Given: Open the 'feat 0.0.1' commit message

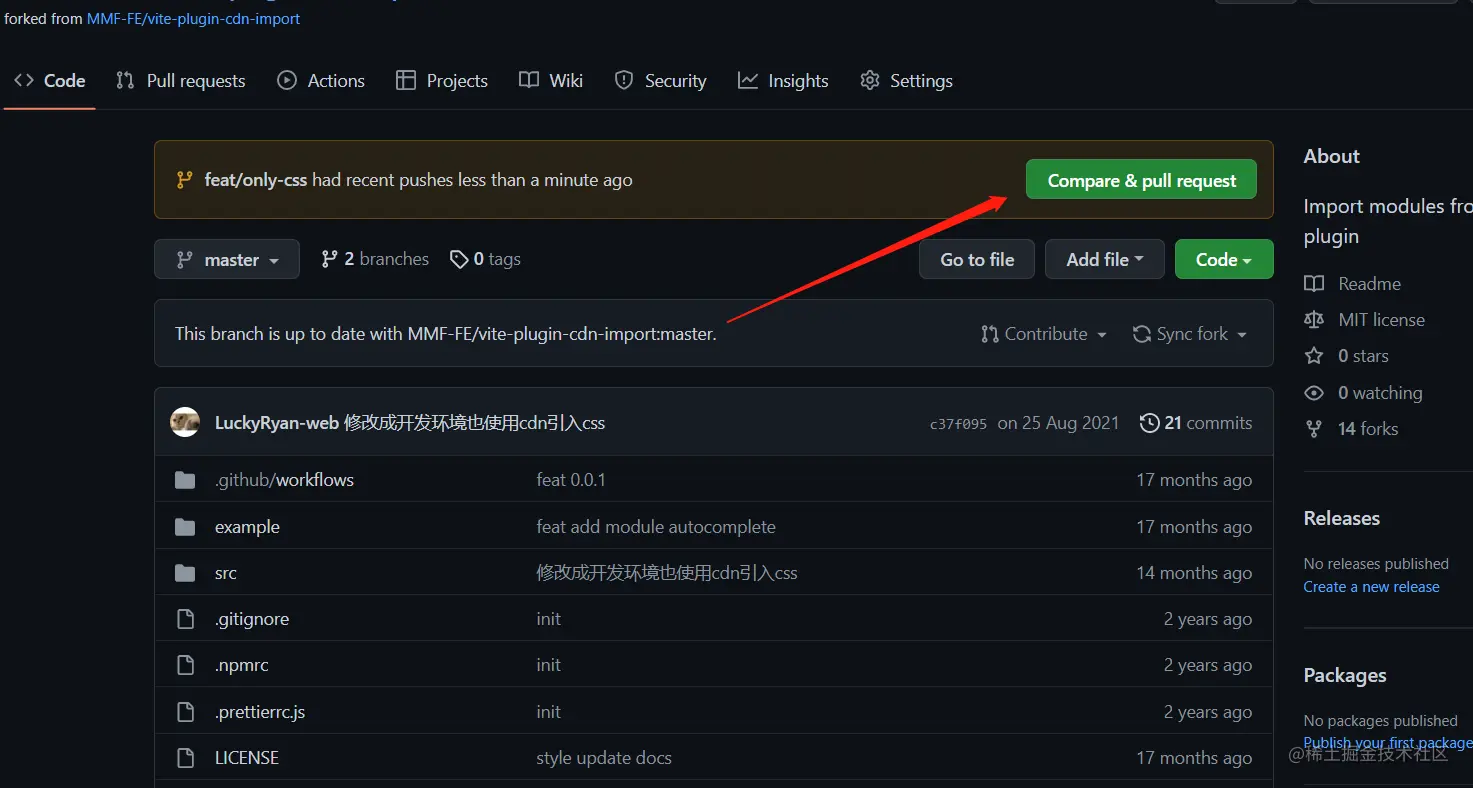Looking at the screenshot, I should point(571,480).
